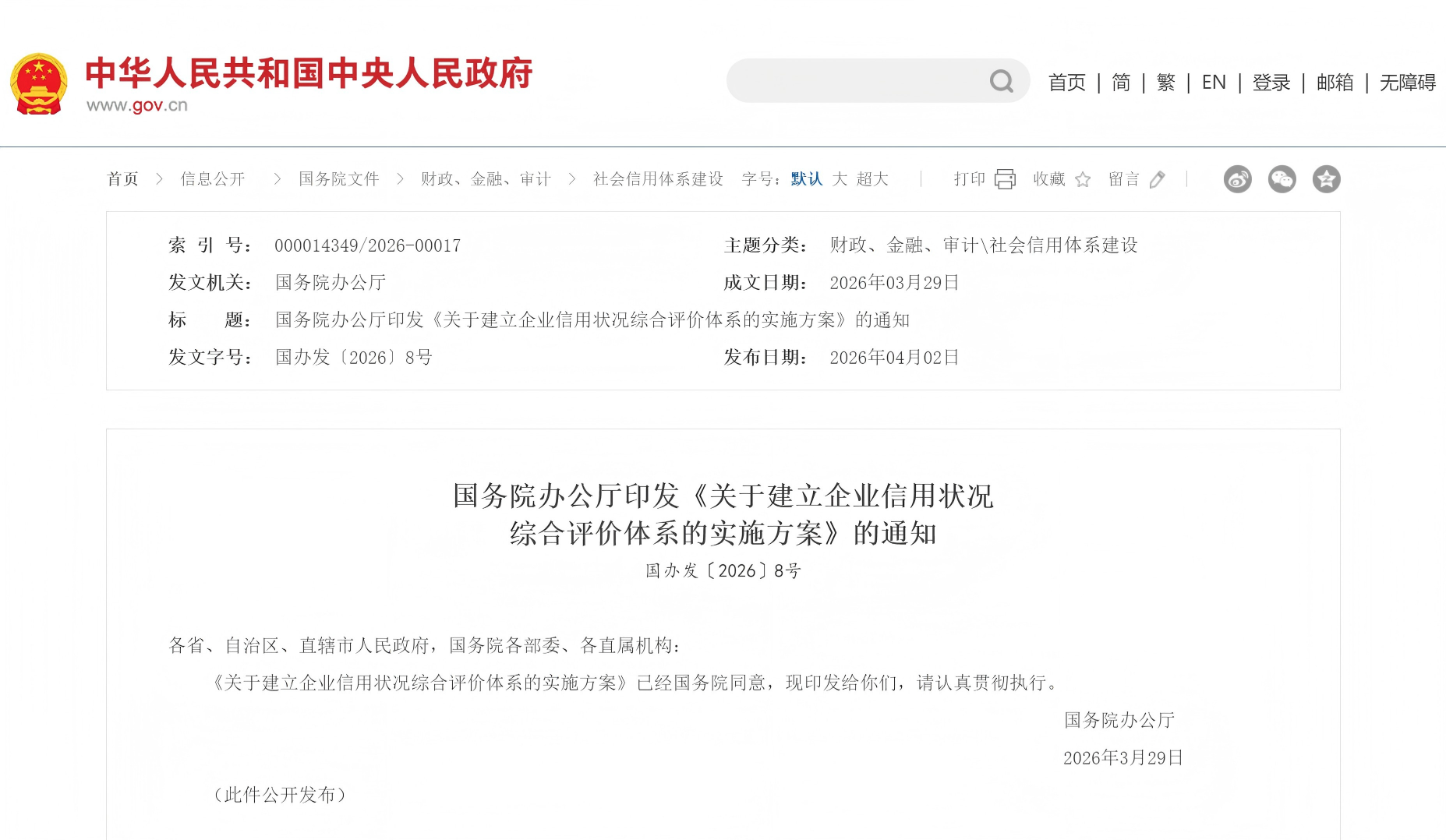Open the 首页 navigation item
The width and height of the screenshot is (1446, 840).
[x=1066, y=82]
